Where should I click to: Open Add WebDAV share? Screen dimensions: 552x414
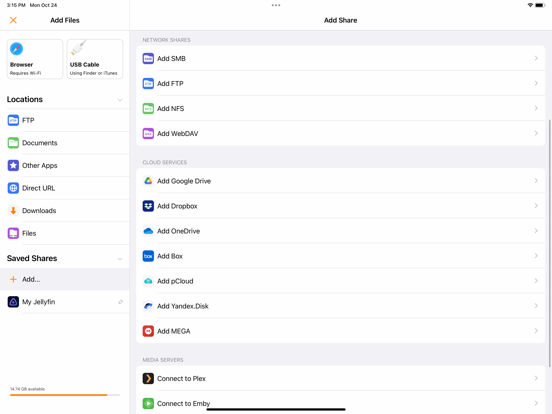[x=340, y=133]
